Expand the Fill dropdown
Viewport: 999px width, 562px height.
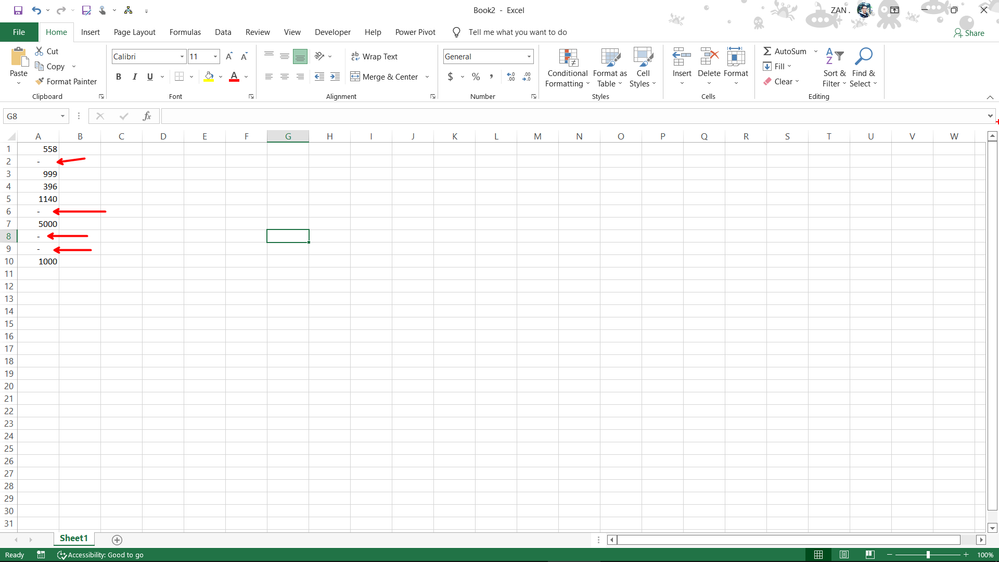point(789,66)
